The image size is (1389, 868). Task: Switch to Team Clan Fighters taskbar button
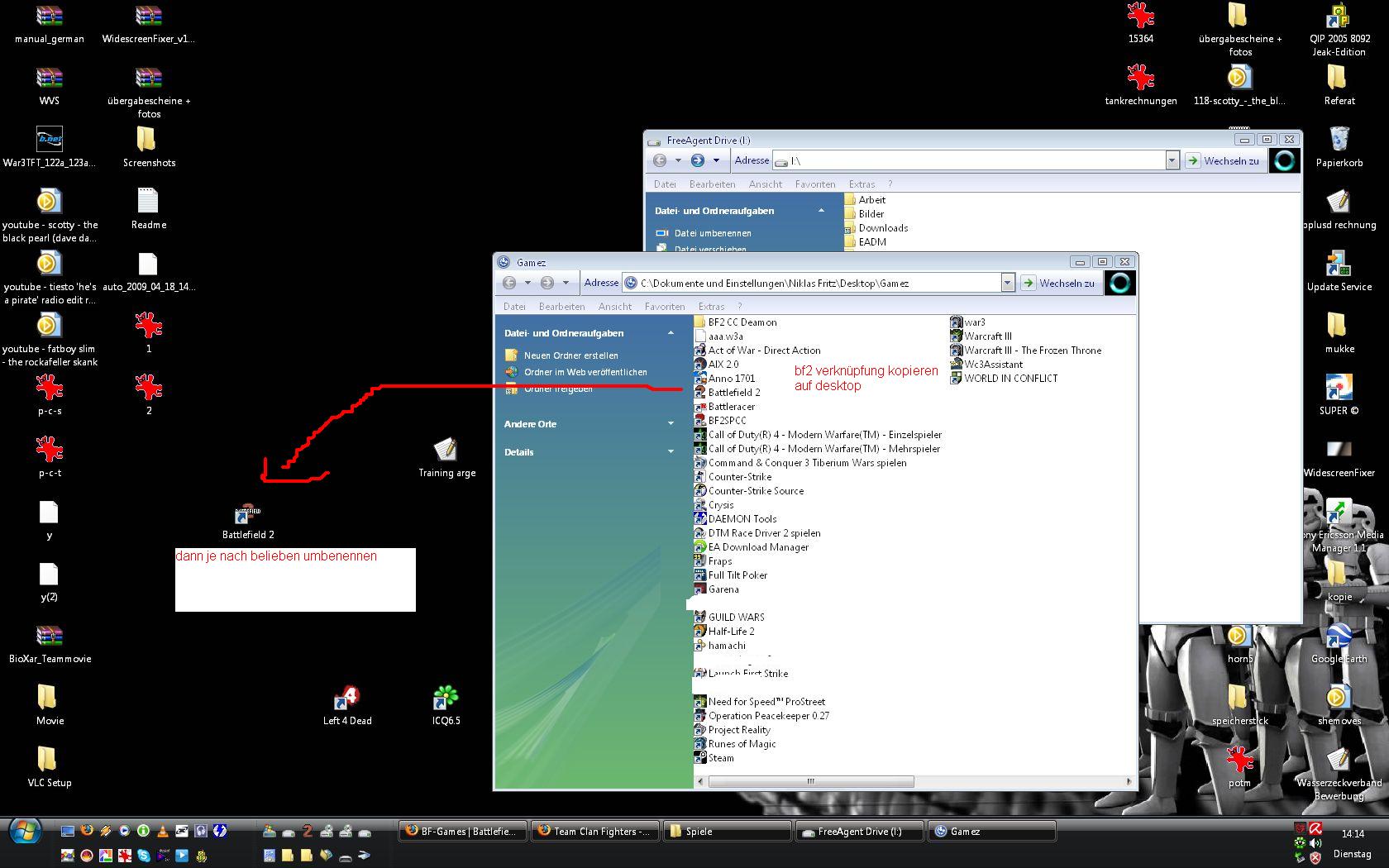point(594,832)
